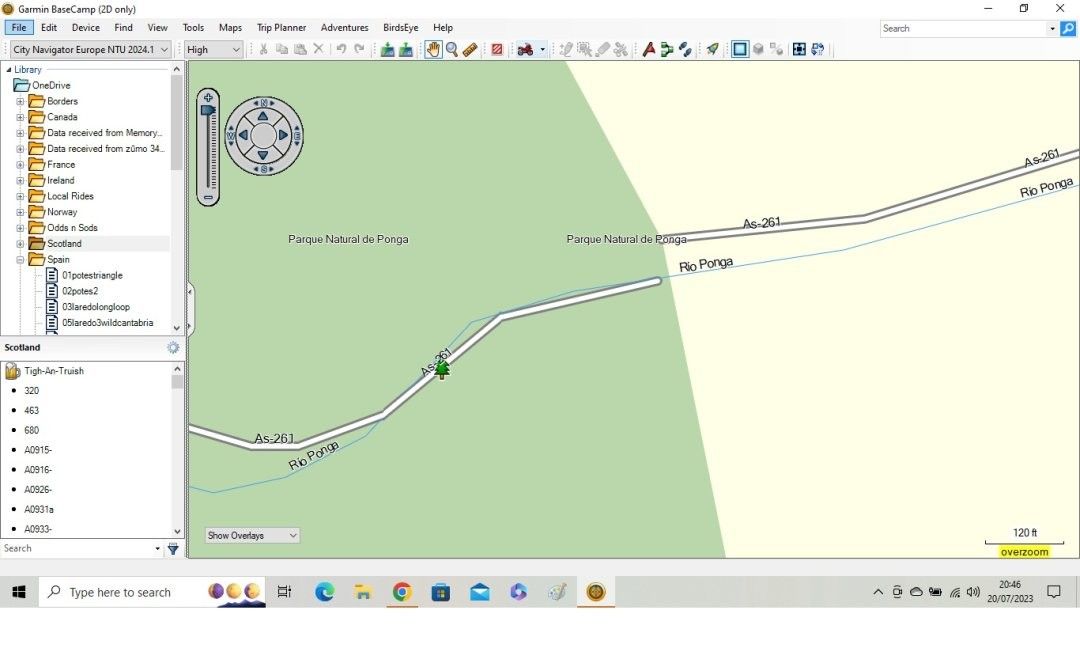Expand the France folder

(x=20, y=165)
